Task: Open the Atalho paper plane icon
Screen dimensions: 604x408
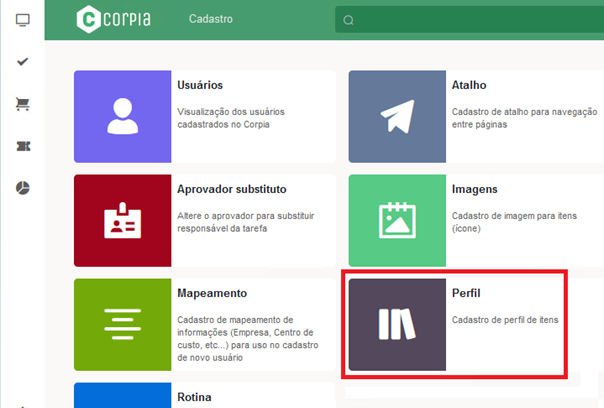Action: pos(397,117)
